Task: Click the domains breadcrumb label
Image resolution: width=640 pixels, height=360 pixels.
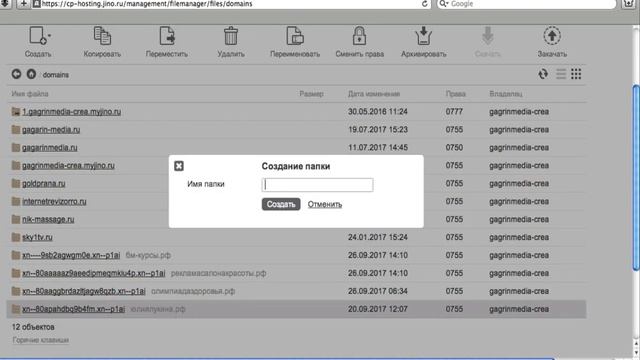Action: coord(56,75)
